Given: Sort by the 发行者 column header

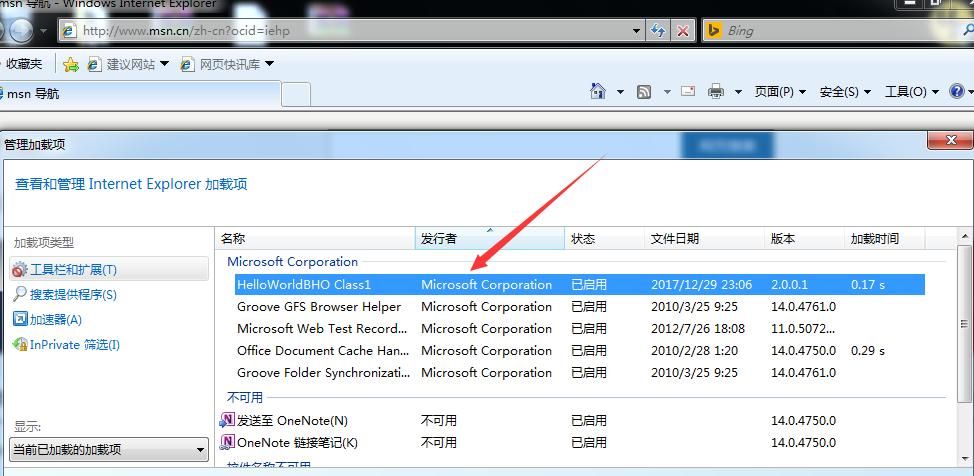Looking at the screenshot, I should click(489, 239).
